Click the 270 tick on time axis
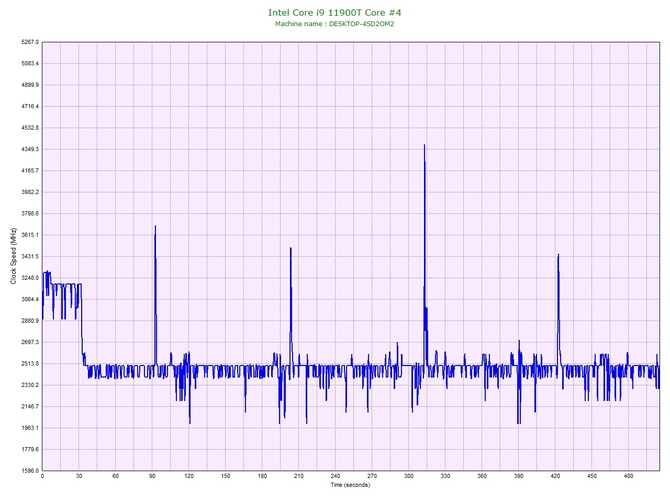This screenshot has height=502, width=670. click(372, 476)
